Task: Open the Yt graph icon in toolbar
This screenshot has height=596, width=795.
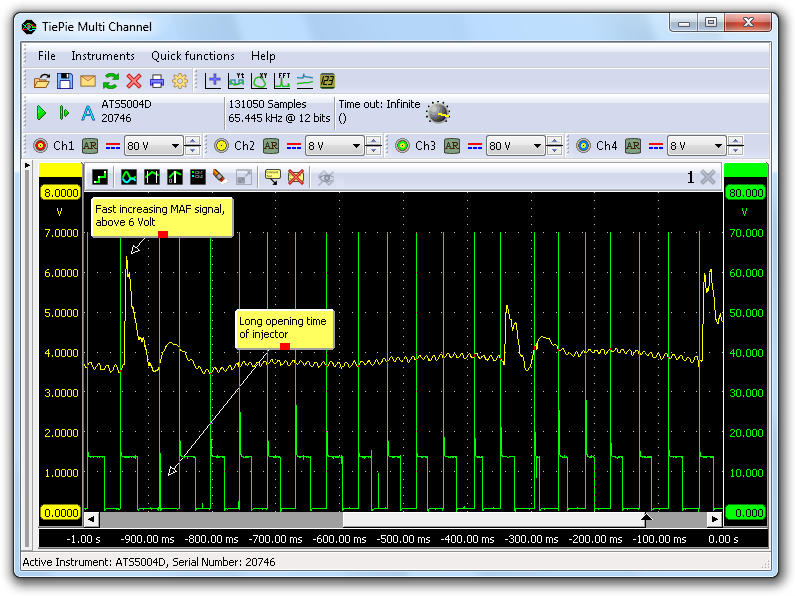Action: [x=237, y=81]
